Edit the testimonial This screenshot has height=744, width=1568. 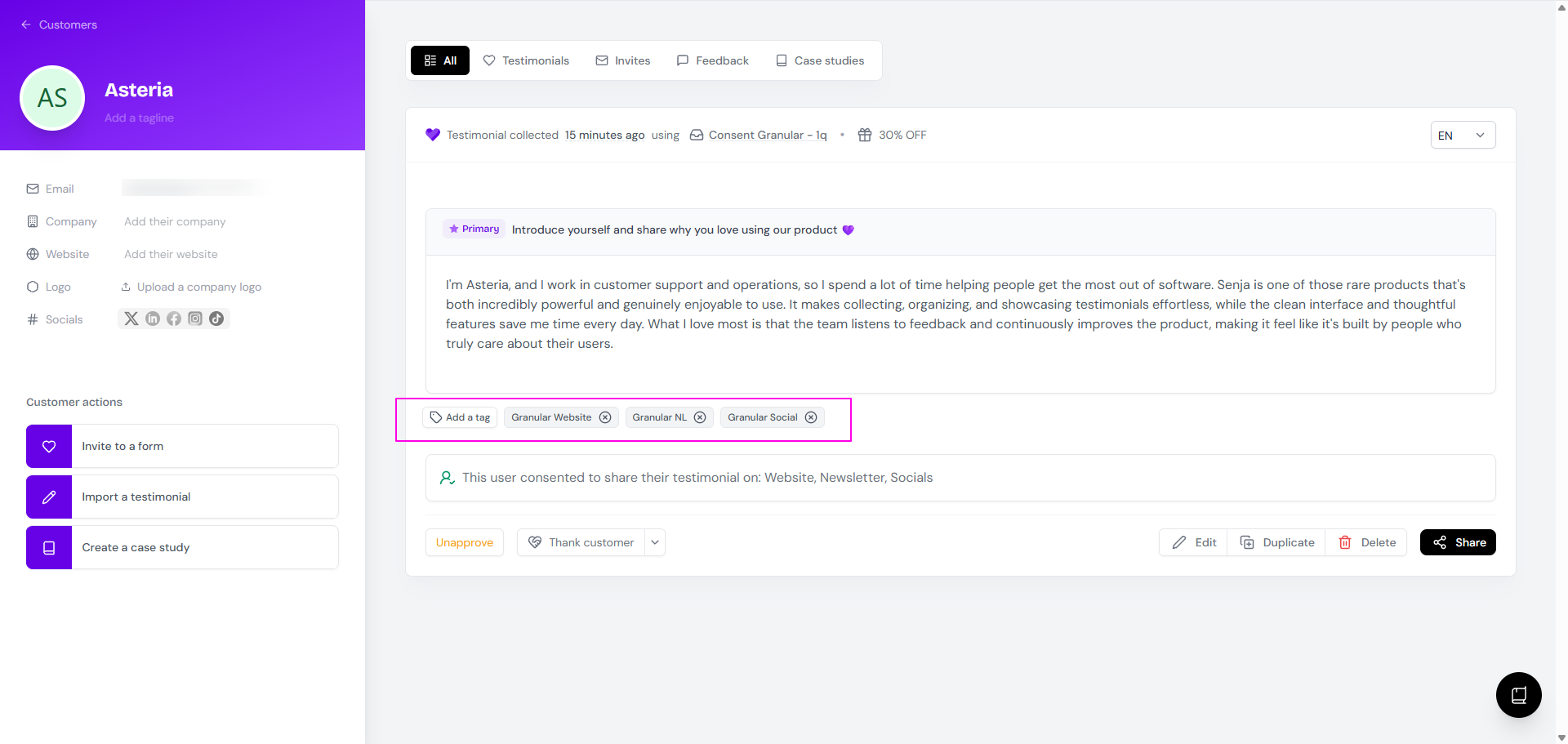1194,542
